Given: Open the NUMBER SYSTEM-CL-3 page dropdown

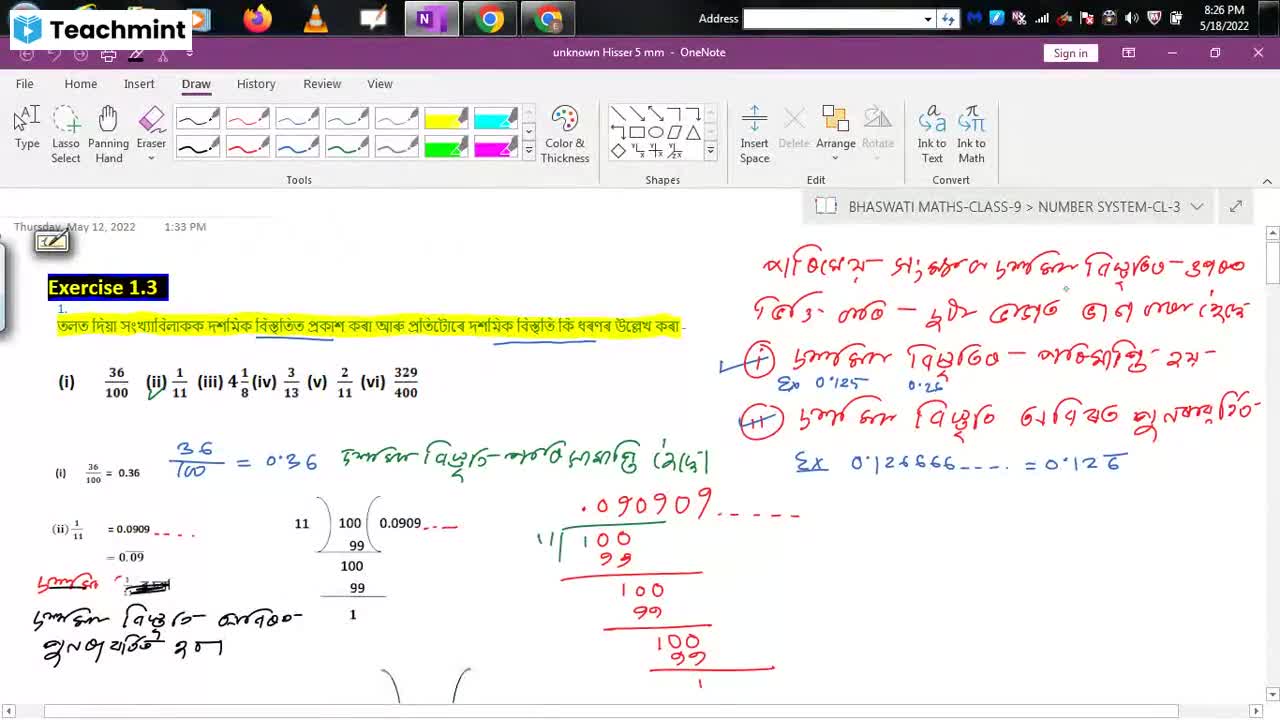Looking at the screenshot, I should point(1197,206).
